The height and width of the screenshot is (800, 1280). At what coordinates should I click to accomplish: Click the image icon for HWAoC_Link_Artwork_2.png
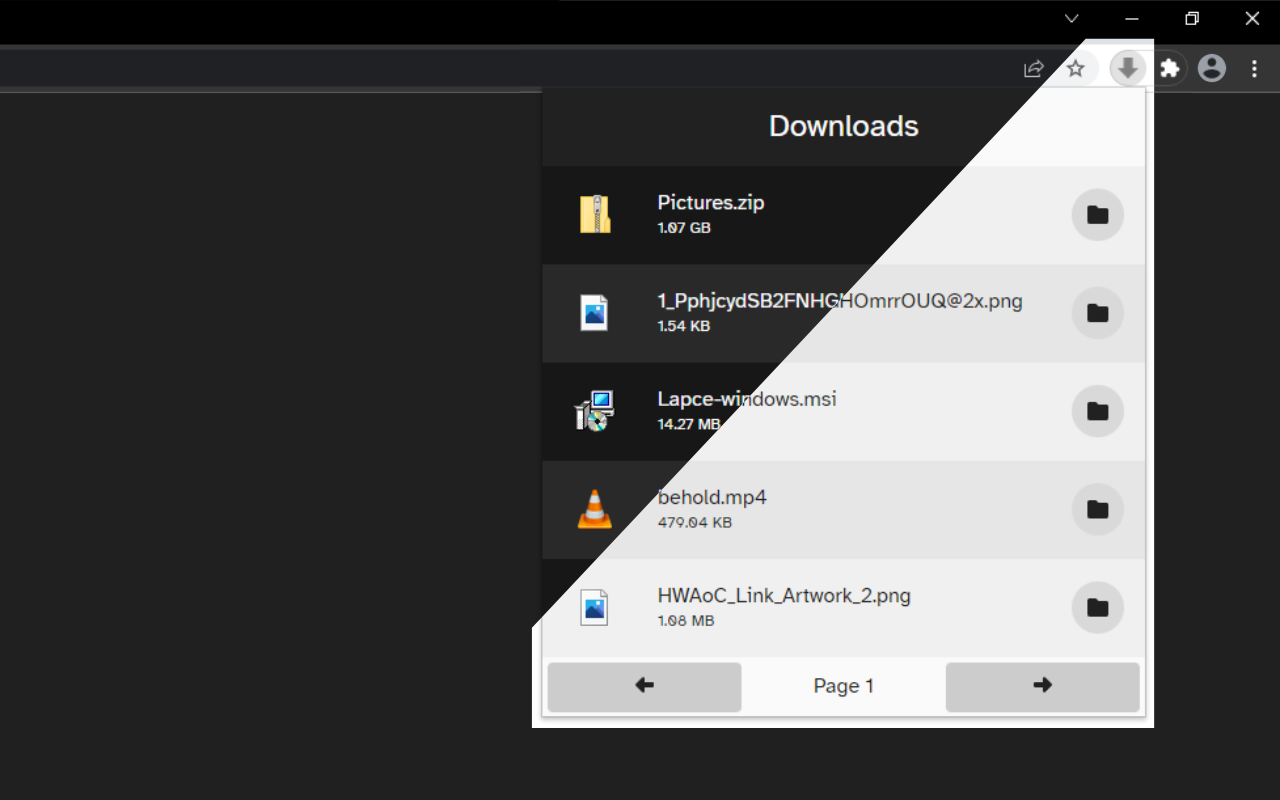coord(594,606)
